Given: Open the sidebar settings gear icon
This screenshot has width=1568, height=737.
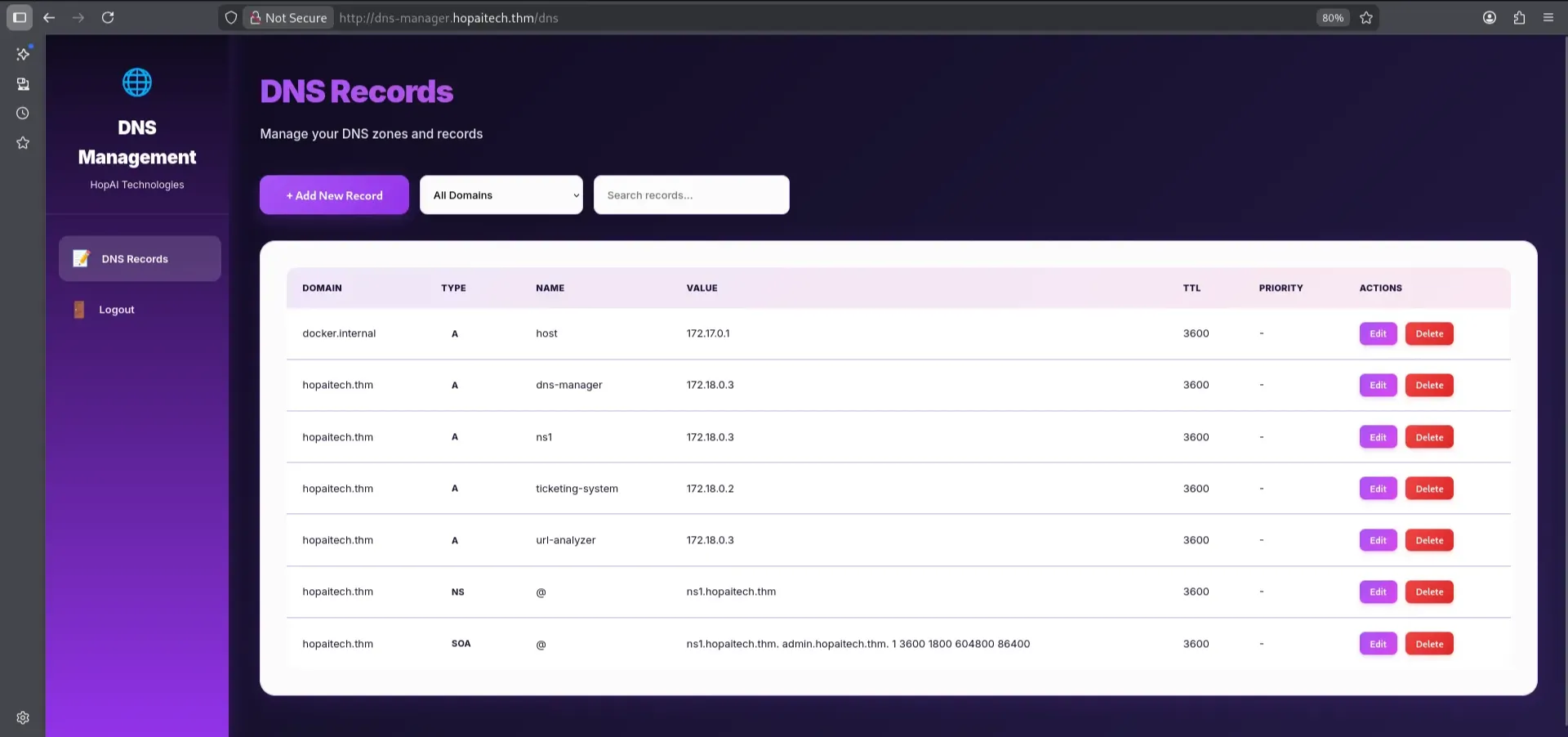Looking at the screenshot, I should 23,717.
